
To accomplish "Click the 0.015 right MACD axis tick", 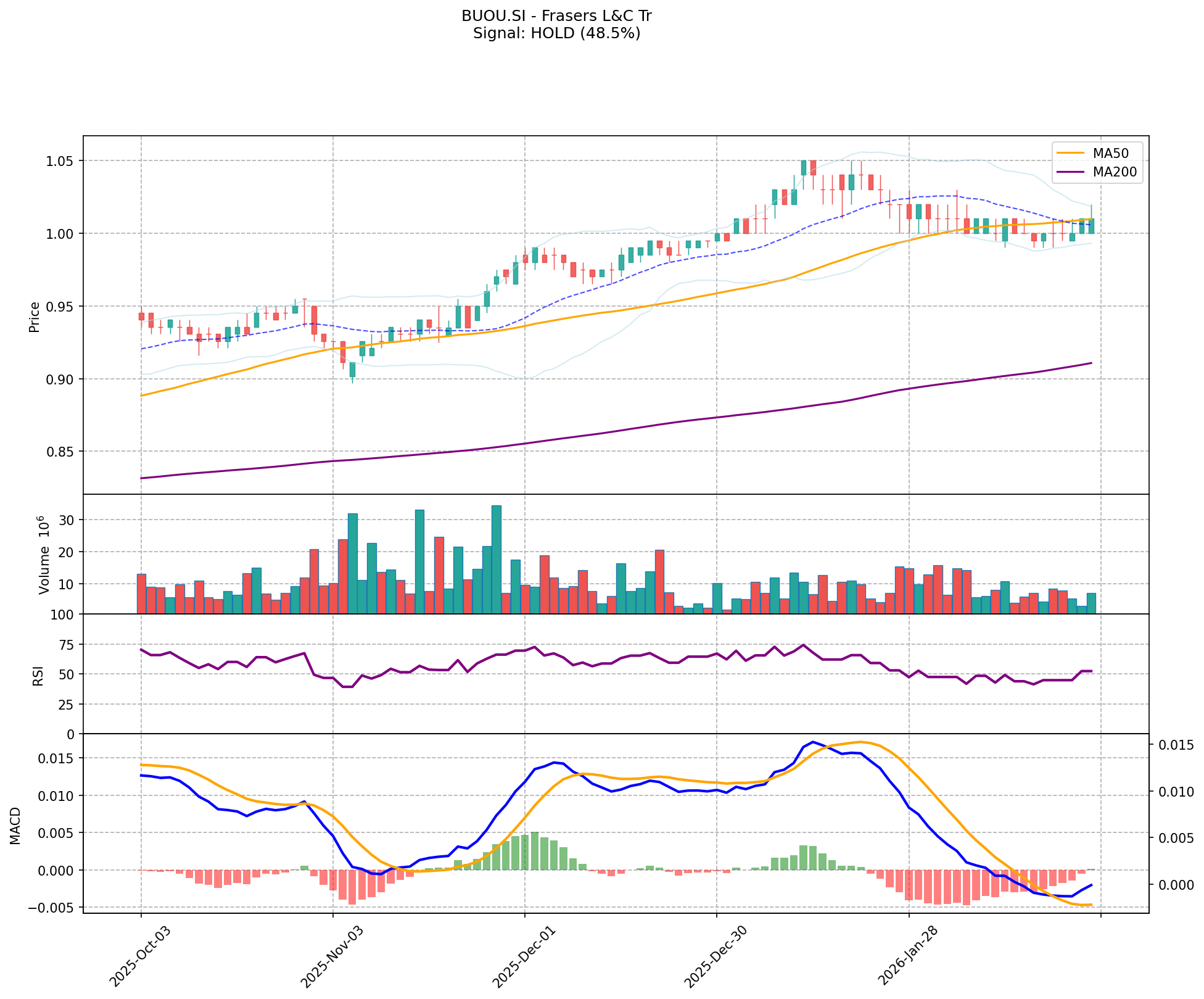I will coord(1177,745).
